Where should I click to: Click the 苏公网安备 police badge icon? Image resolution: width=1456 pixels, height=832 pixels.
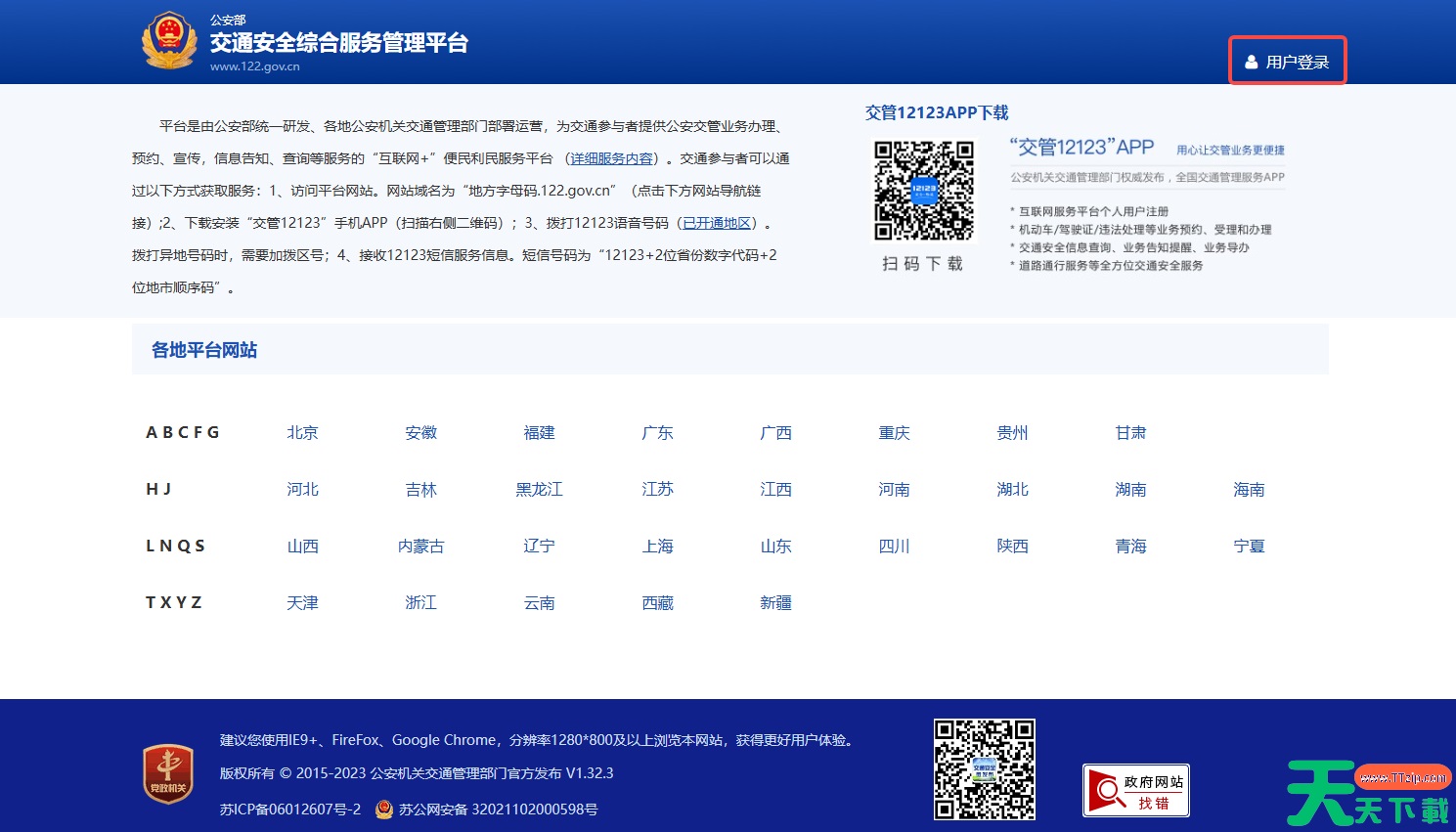[x=382, y=810]
